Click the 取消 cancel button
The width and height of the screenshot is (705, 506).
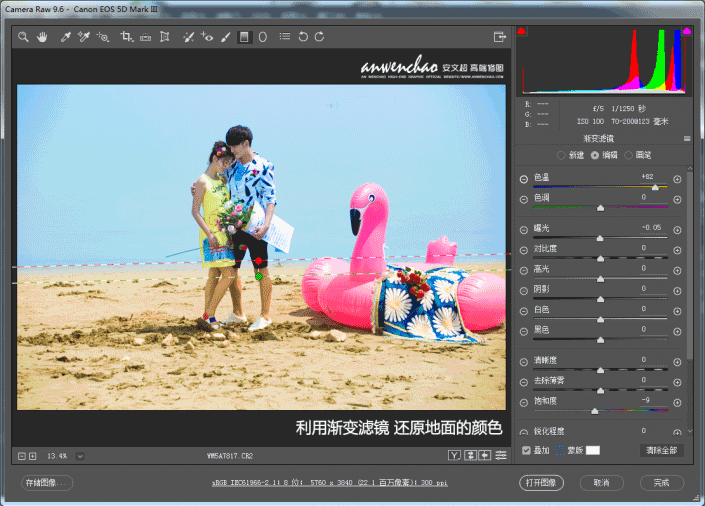click(602, 483)
